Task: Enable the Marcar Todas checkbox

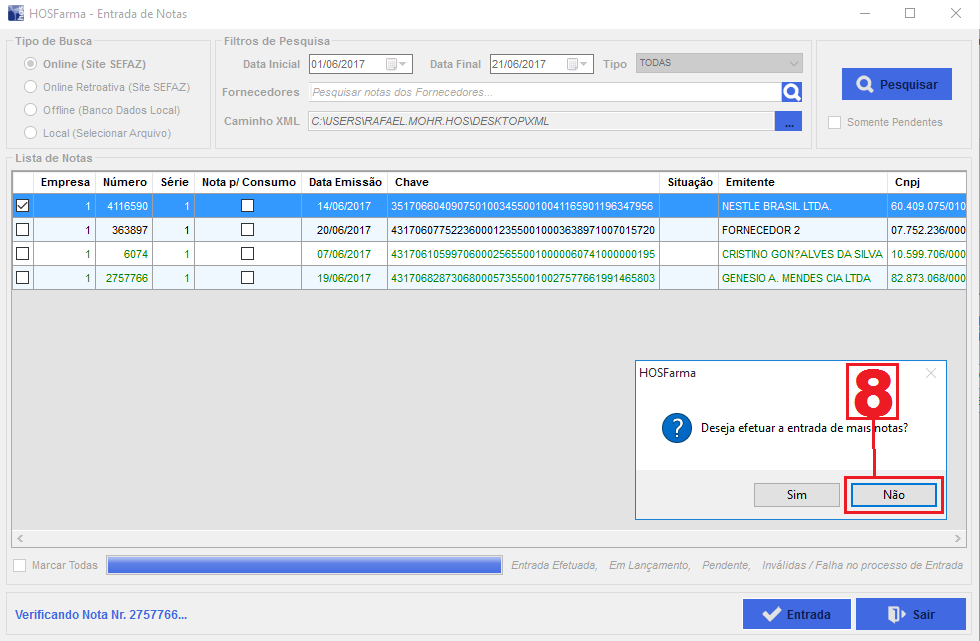Action: [x=20, y=566]
